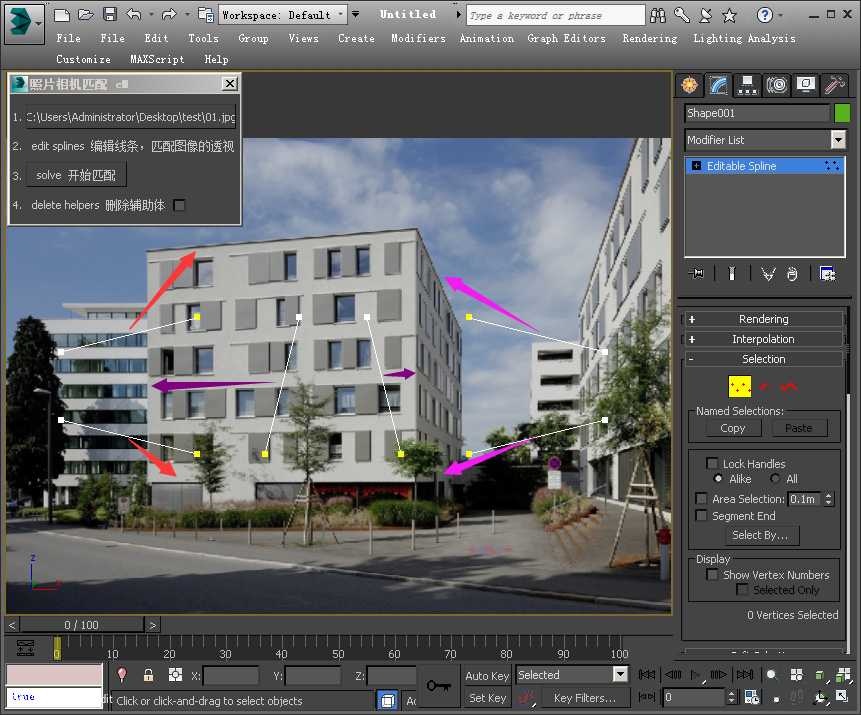The height and width of the screenshot is (715, 861).
Task: Click the Configure Modifier Sets icon
Action: [827, 273]
